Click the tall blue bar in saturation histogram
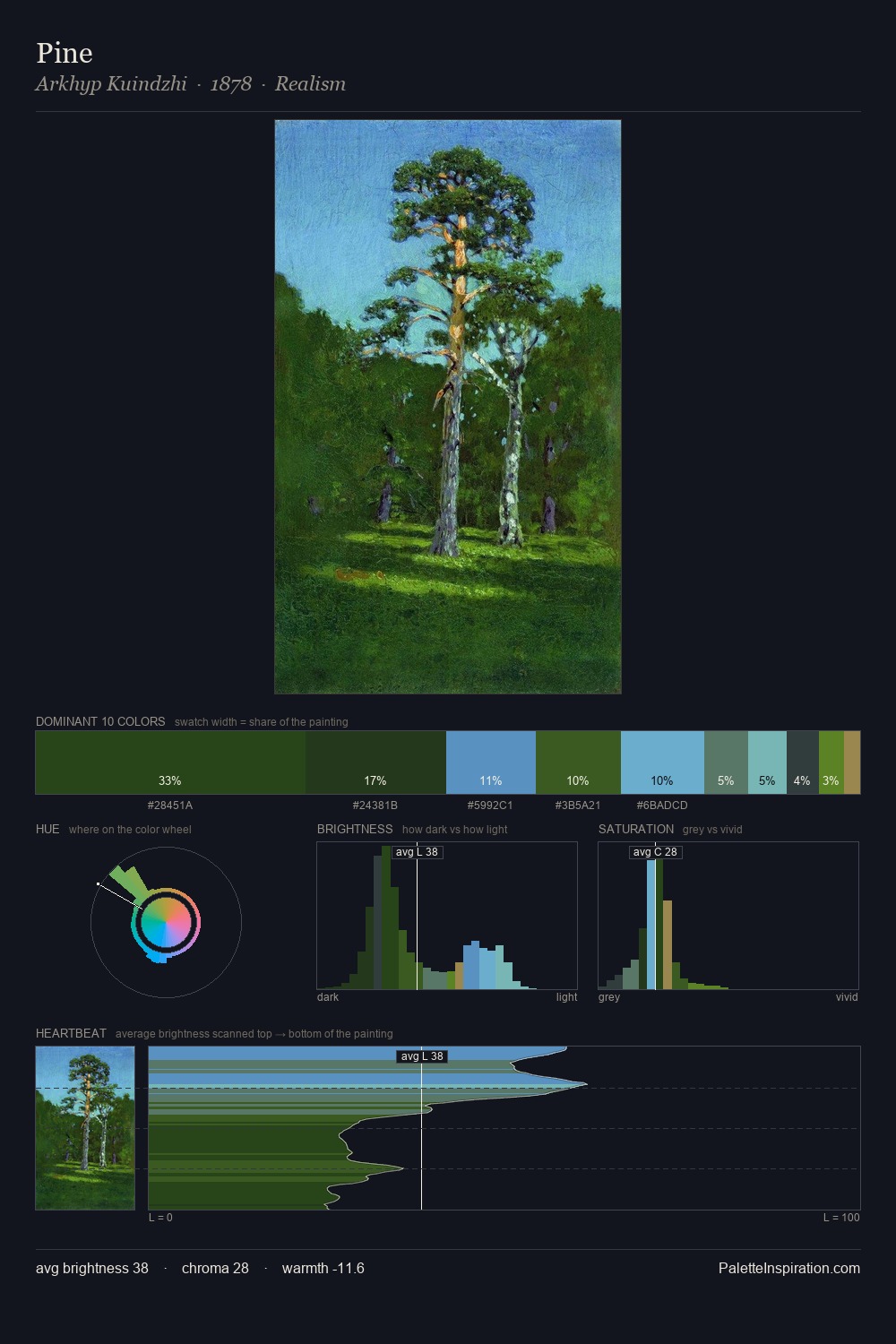The width and height of the screenshot is (896, 1344). pyautogui.click(x=651, y=923)
